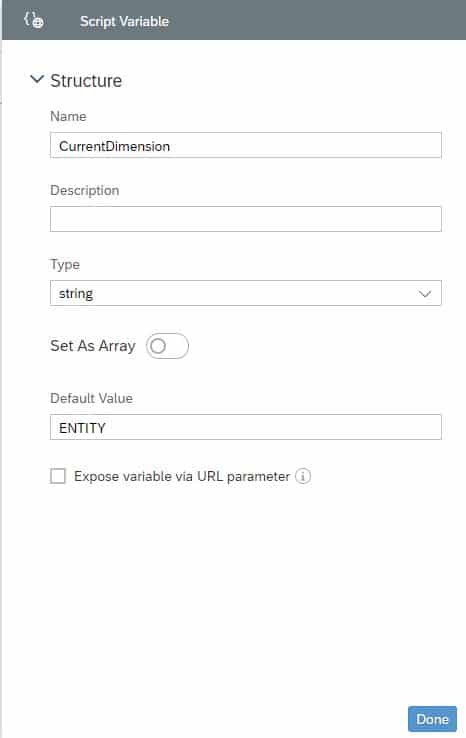Click the Description field label
The image size is (466, 738).
coord(85,191)
